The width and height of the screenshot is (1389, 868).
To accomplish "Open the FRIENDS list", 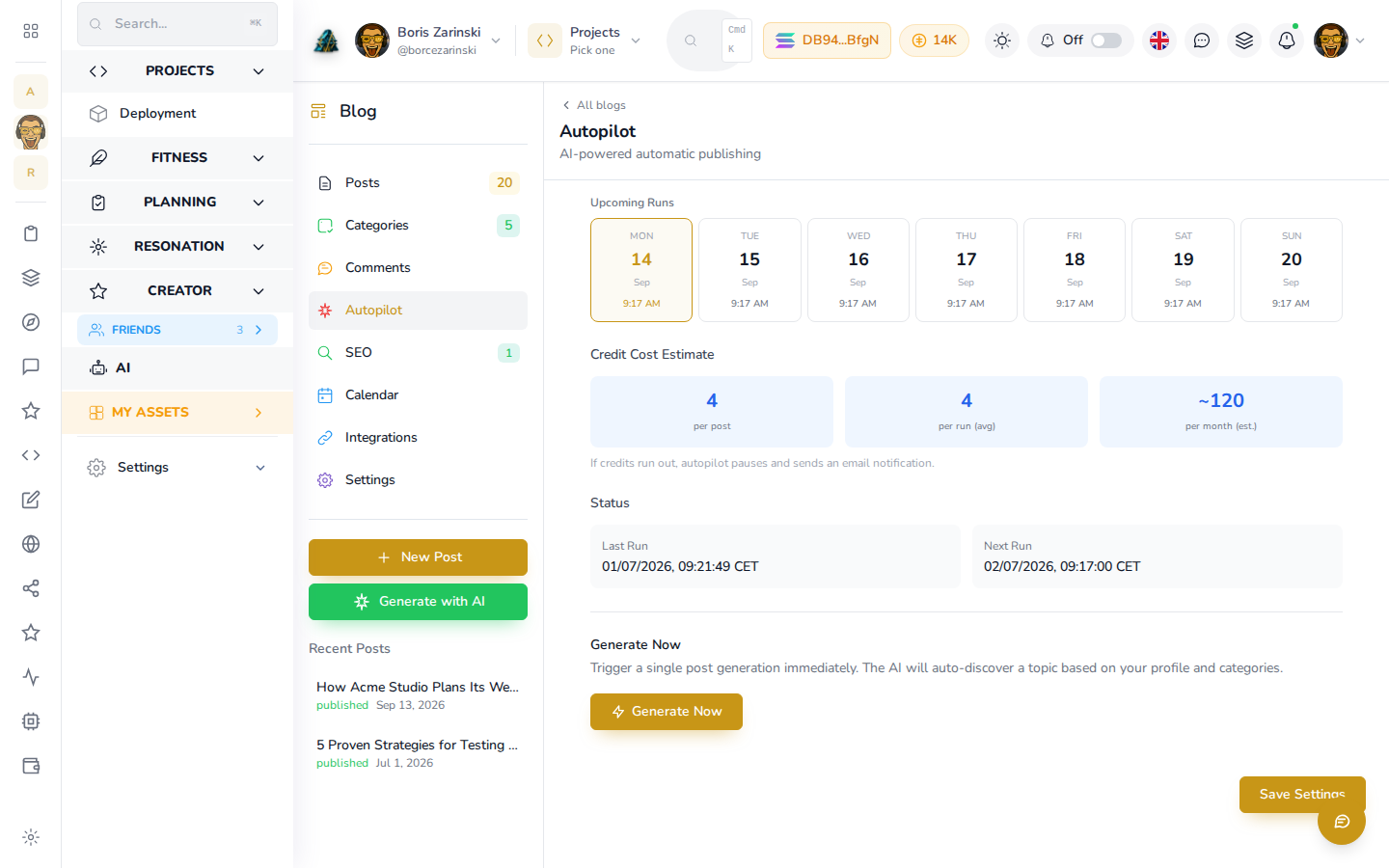I will click(177, 330).
